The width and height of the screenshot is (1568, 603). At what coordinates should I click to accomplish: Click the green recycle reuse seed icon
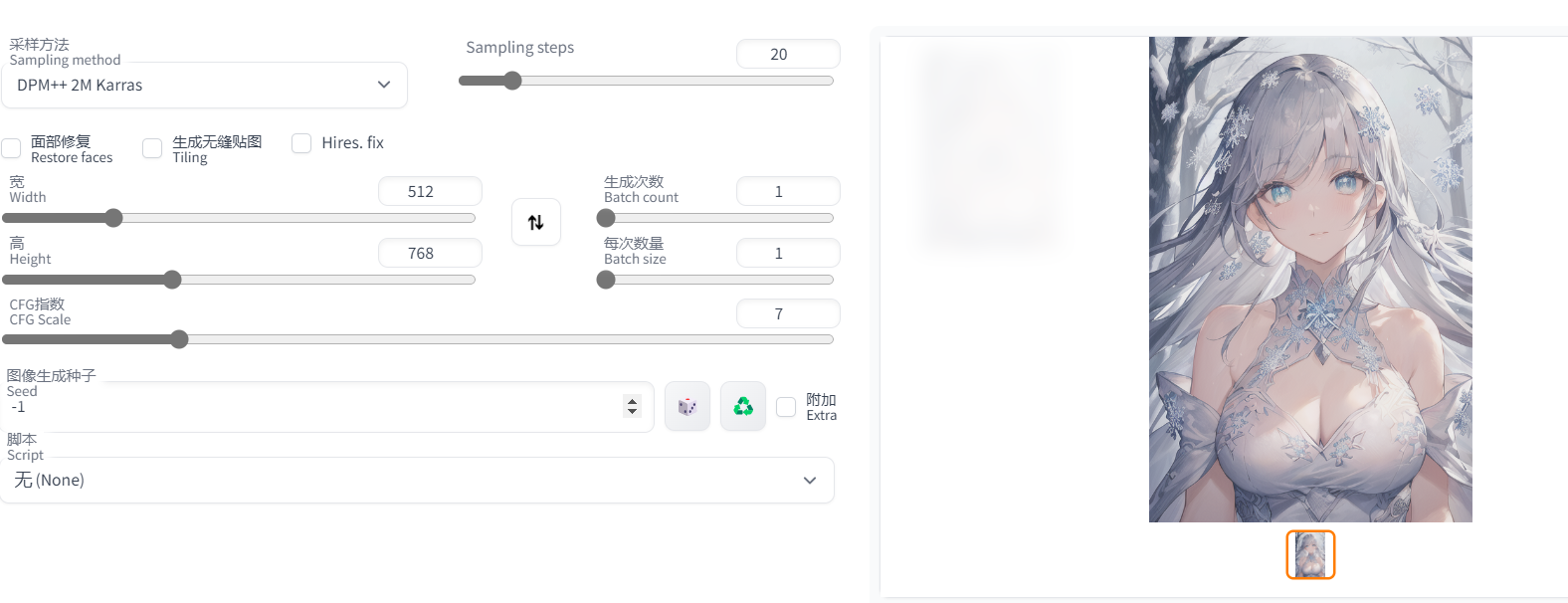point(743,406)
